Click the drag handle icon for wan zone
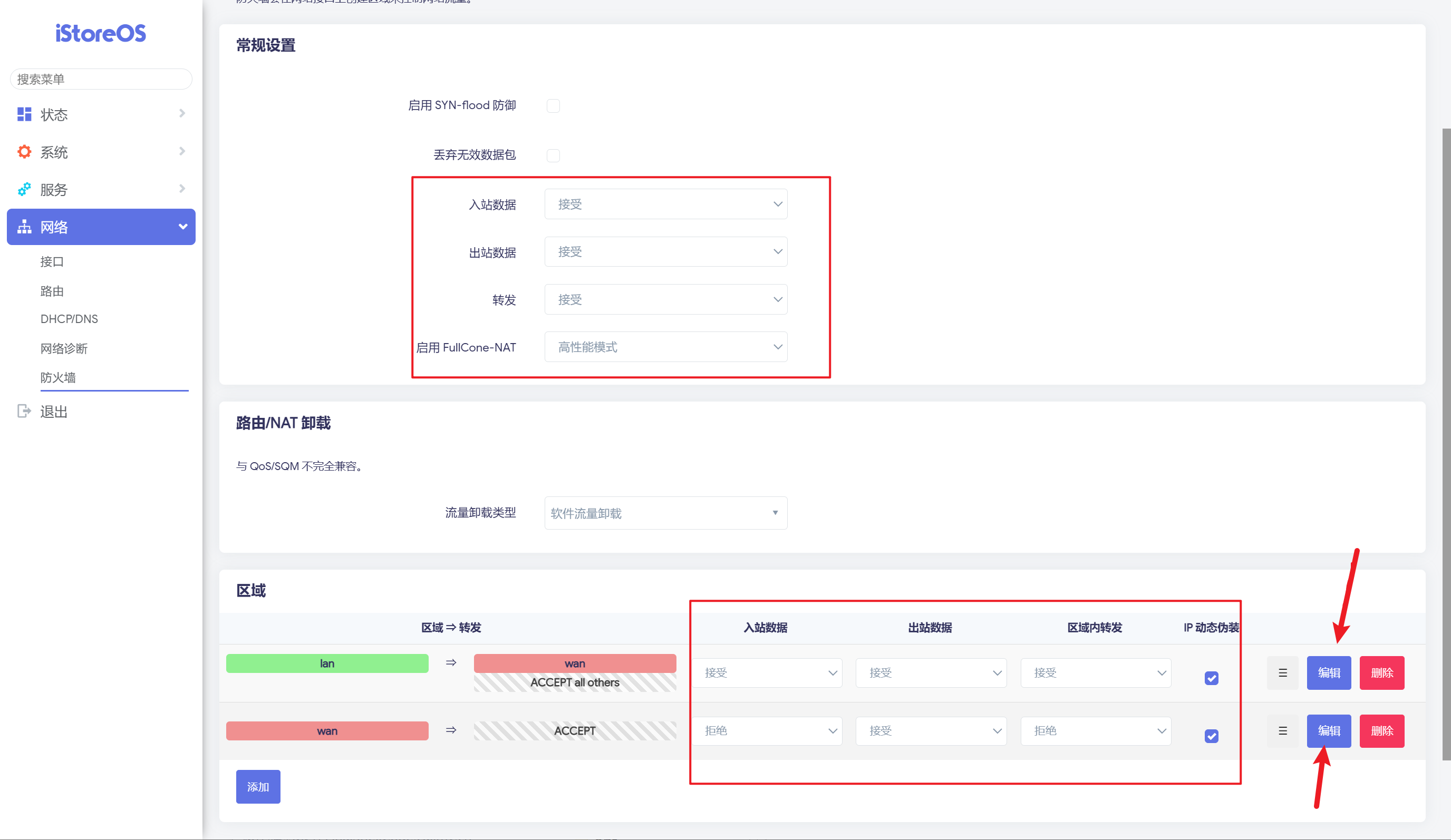 [1282, 731]
